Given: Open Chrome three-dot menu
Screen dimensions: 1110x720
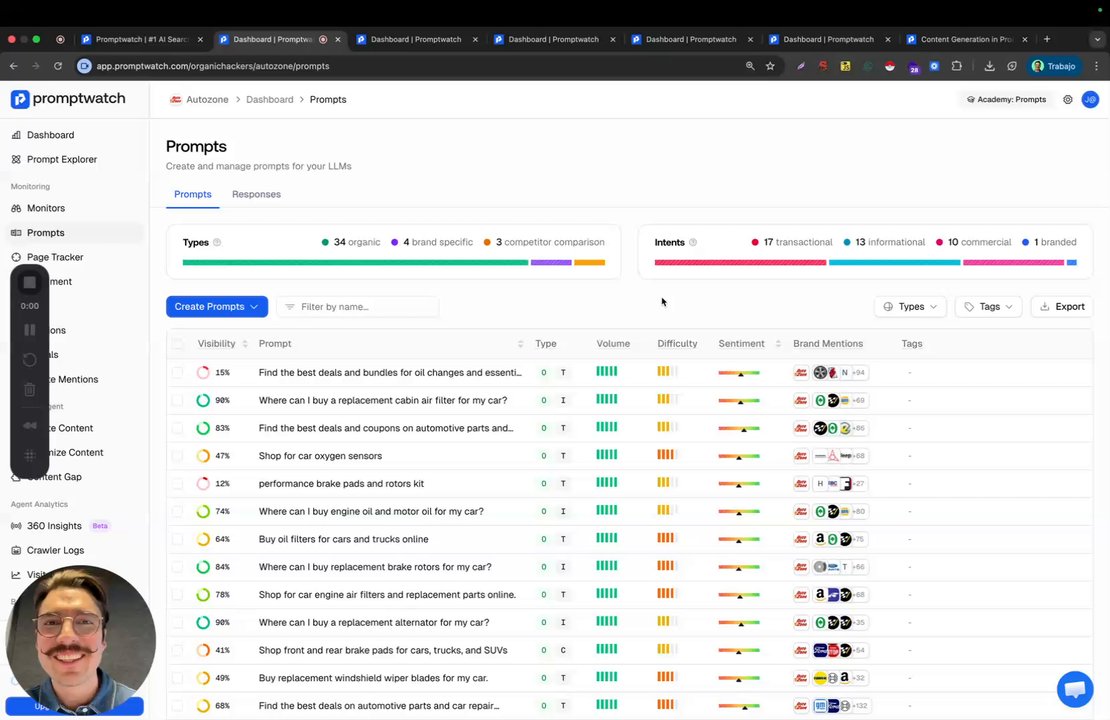Looking at the screenshot, I should (1097, 66).
